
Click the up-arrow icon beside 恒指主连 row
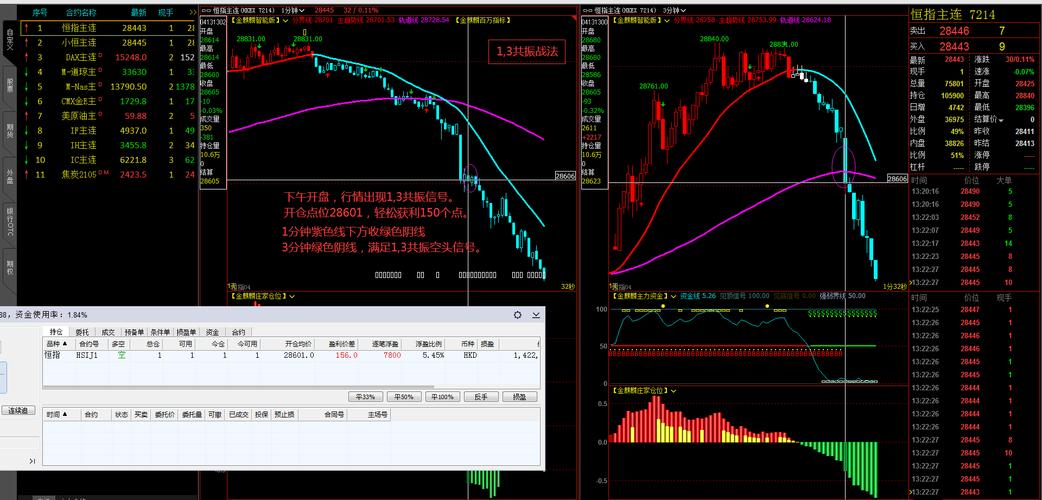(x=26, y=28)
